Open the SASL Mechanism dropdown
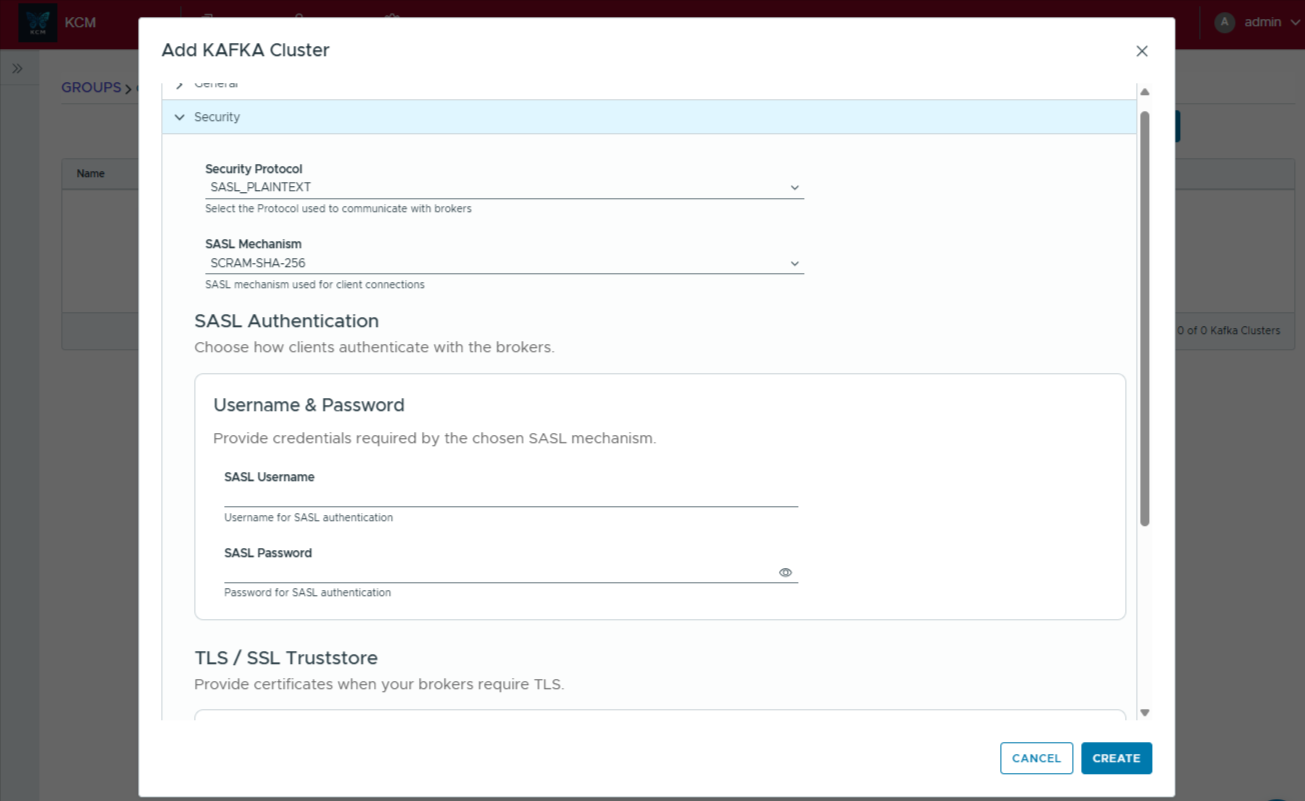Screen dimensions: 1305x801 coord(504,264)
